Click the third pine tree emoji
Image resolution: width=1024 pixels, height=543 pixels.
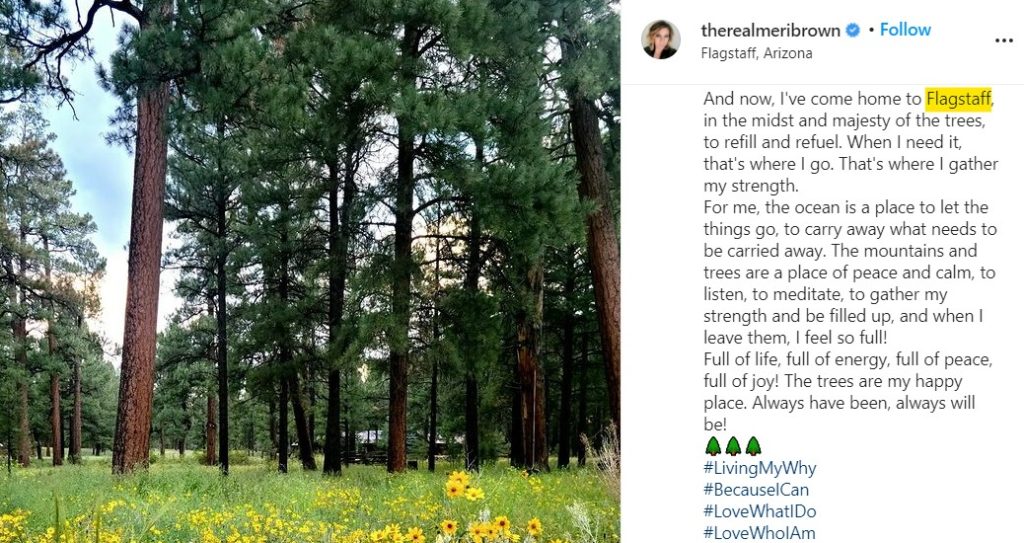[753, 445]
